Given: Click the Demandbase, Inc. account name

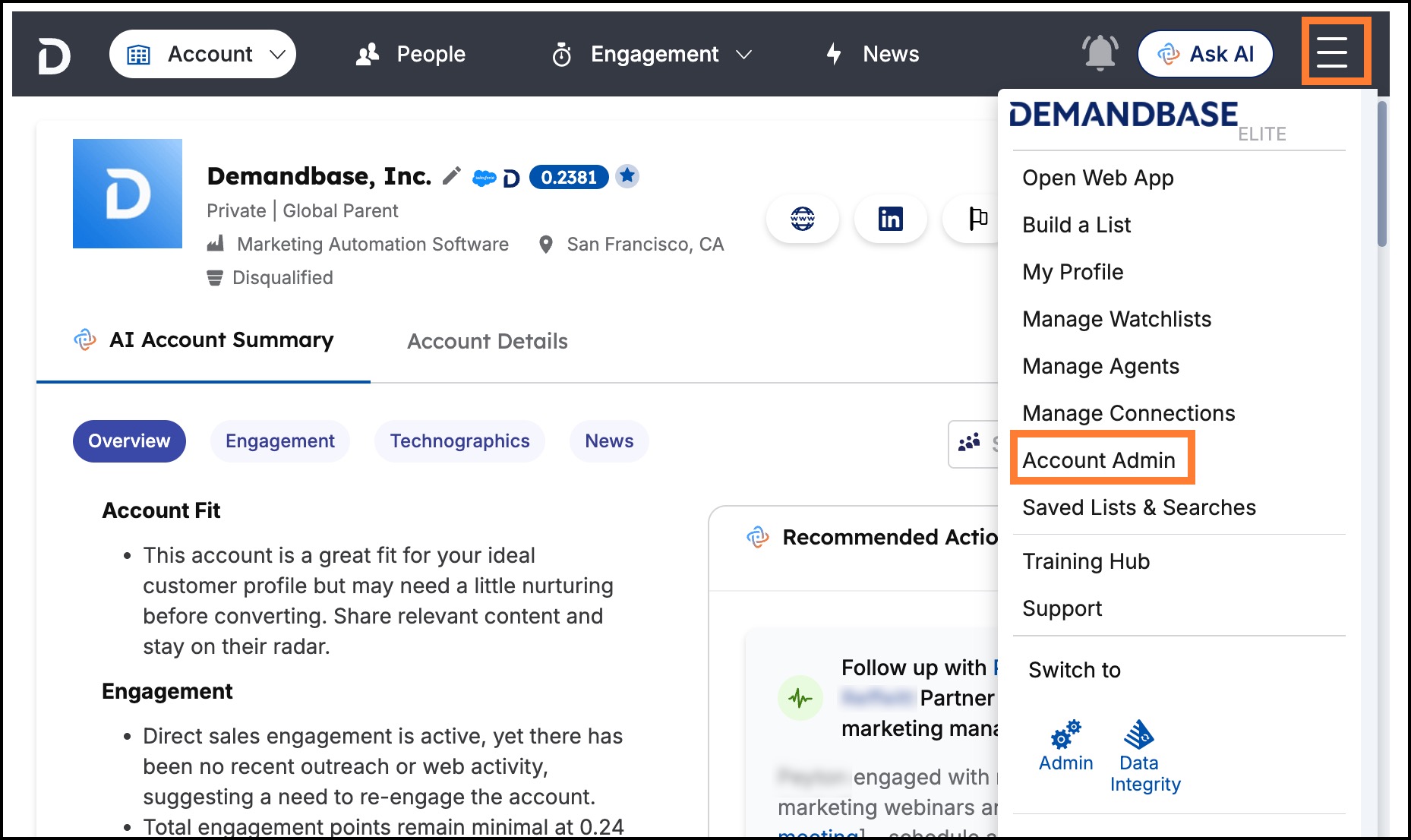Looking at the screenshot, I should point(319,176).
